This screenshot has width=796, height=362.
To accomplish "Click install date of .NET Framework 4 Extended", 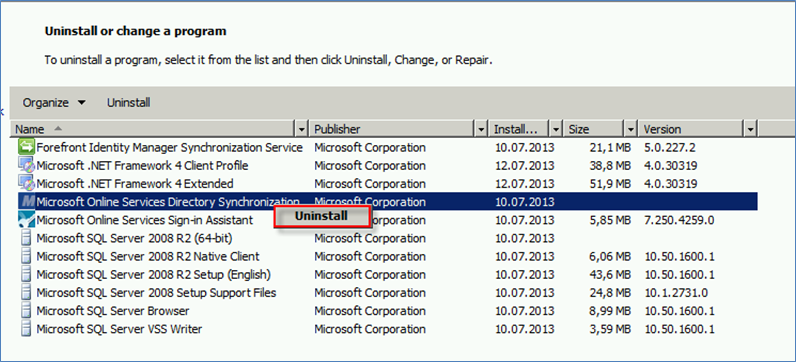I will (x=525, y=183).
